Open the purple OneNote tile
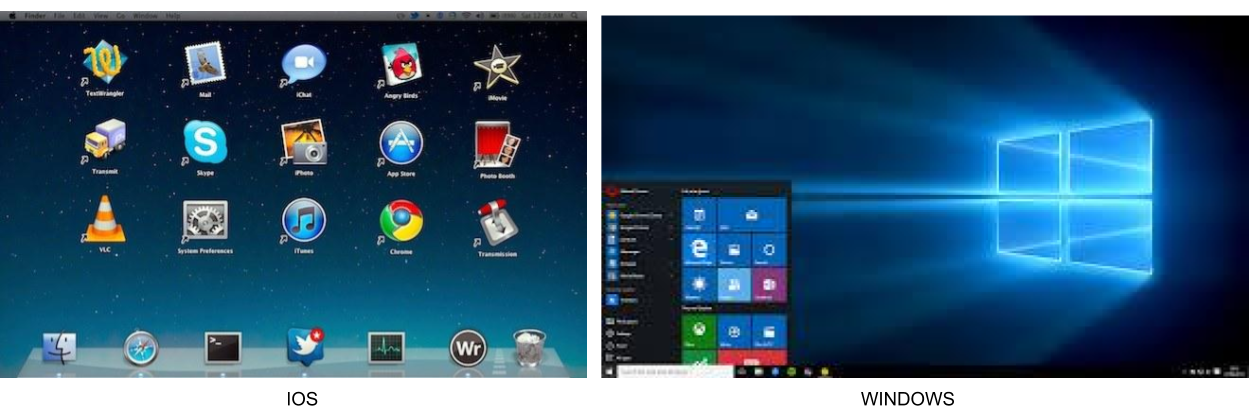 769,285
